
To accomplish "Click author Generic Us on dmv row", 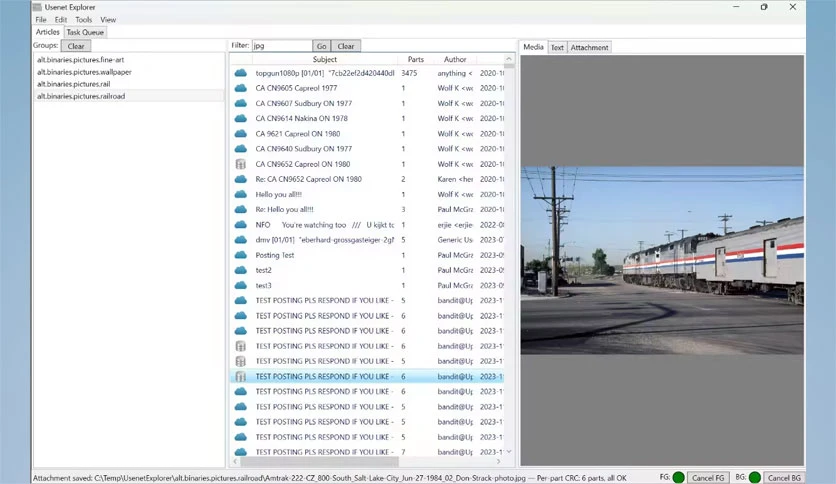I will [455, 240].
